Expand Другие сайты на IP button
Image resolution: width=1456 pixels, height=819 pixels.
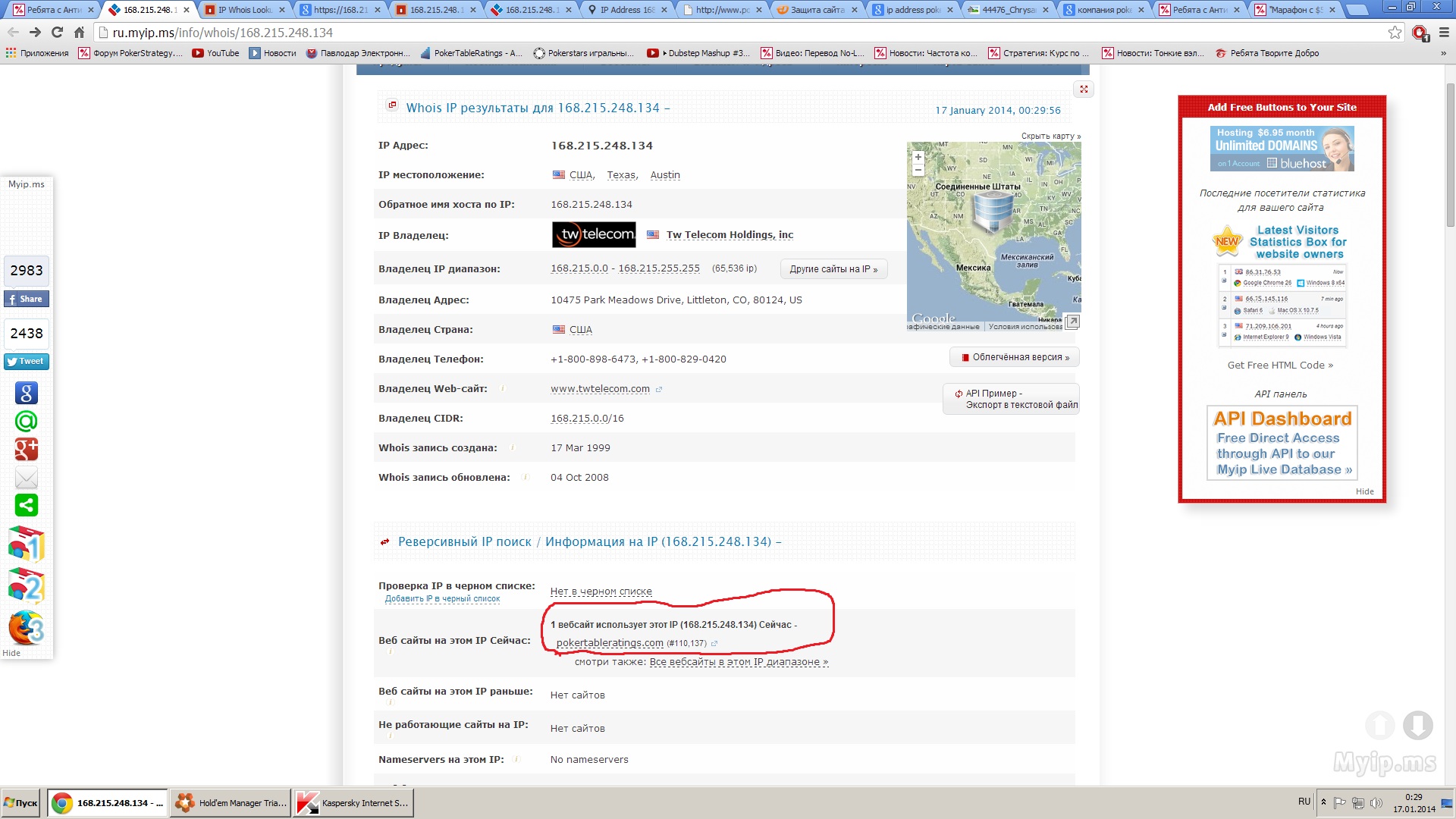click(x=833, y=269)
